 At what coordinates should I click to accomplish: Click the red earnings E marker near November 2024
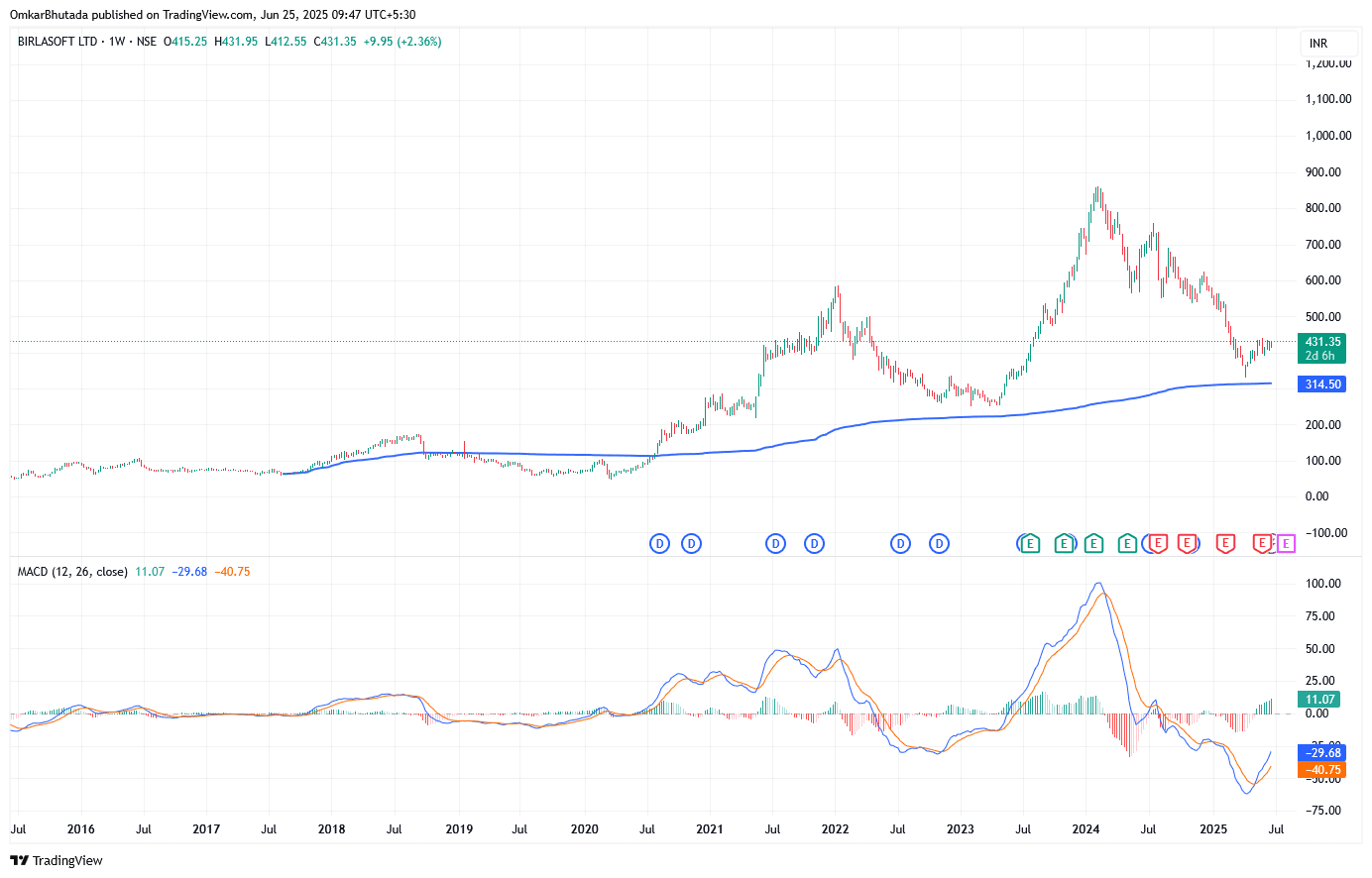click(1187, 543)
